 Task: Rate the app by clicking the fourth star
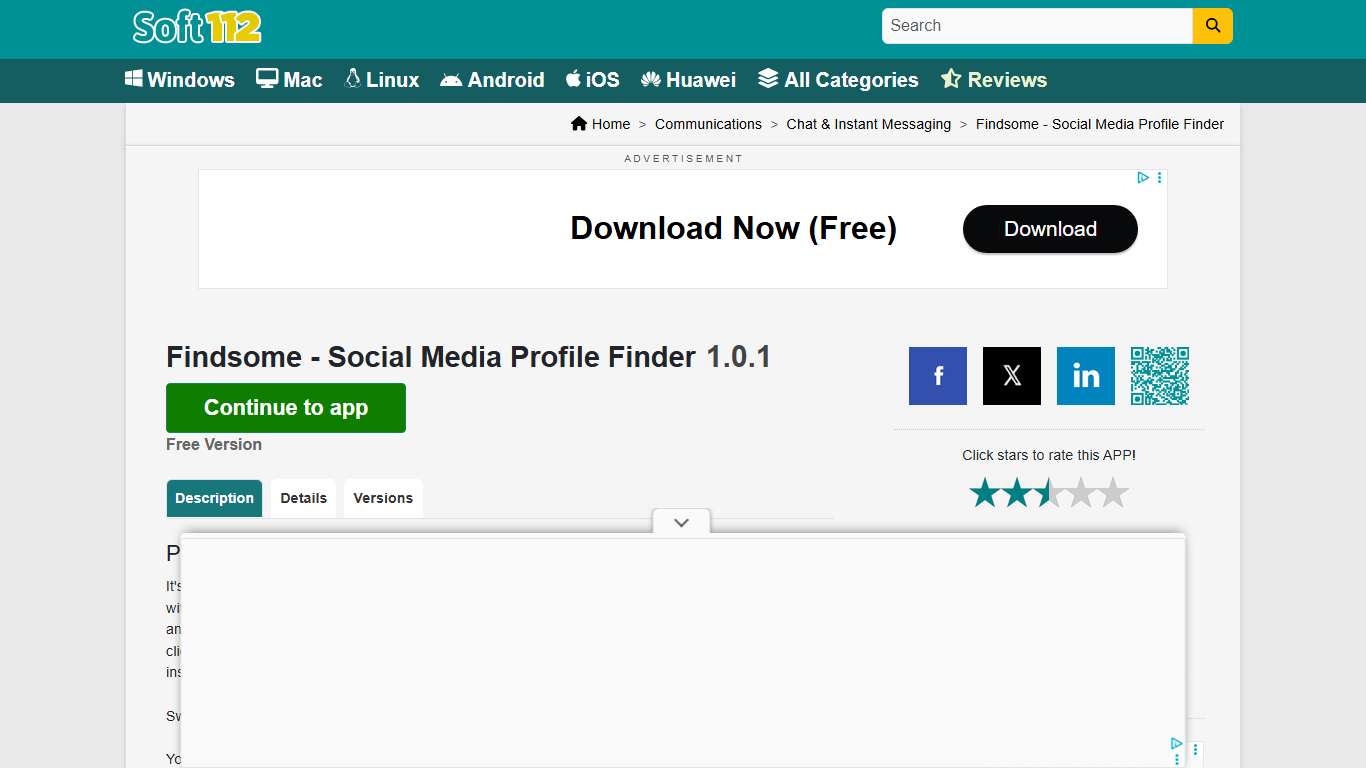point(1083,492)
